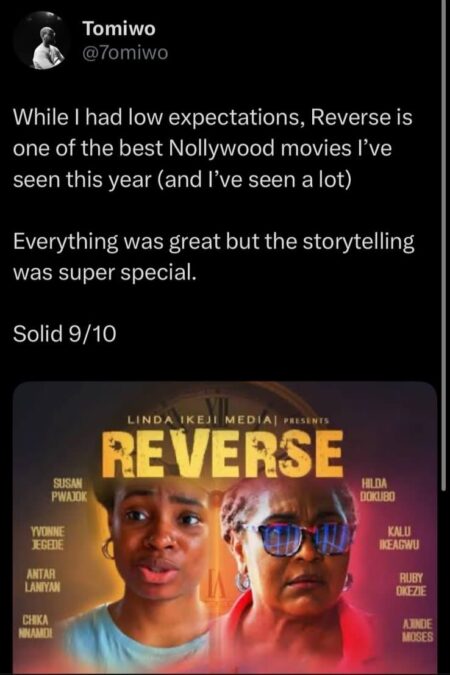Select the Yvonne Jegede cast name

click(x=47, y=538)
